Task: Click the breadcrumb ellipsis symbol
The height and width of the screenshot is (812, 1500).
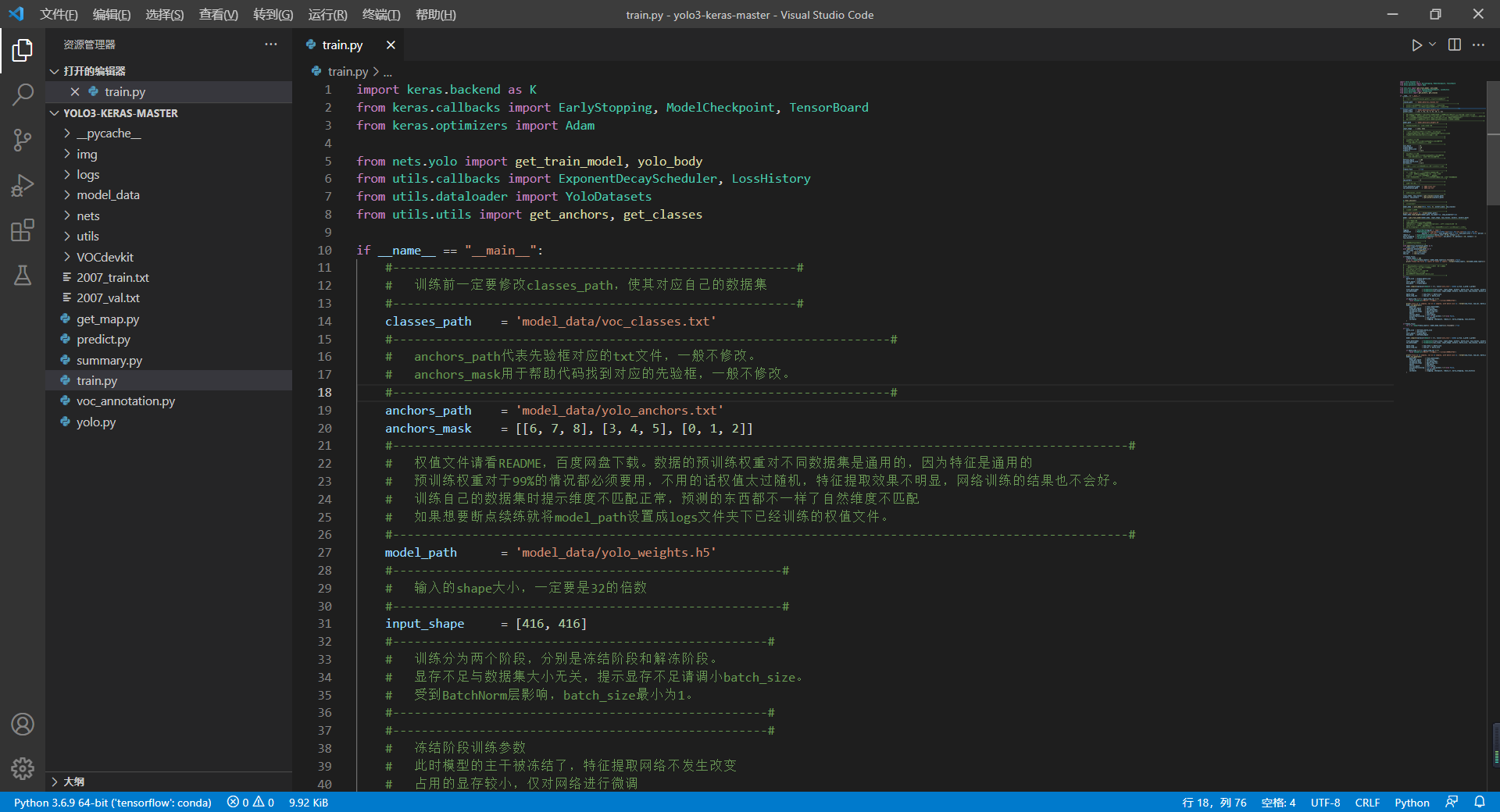Action: (x=387, y=71)
